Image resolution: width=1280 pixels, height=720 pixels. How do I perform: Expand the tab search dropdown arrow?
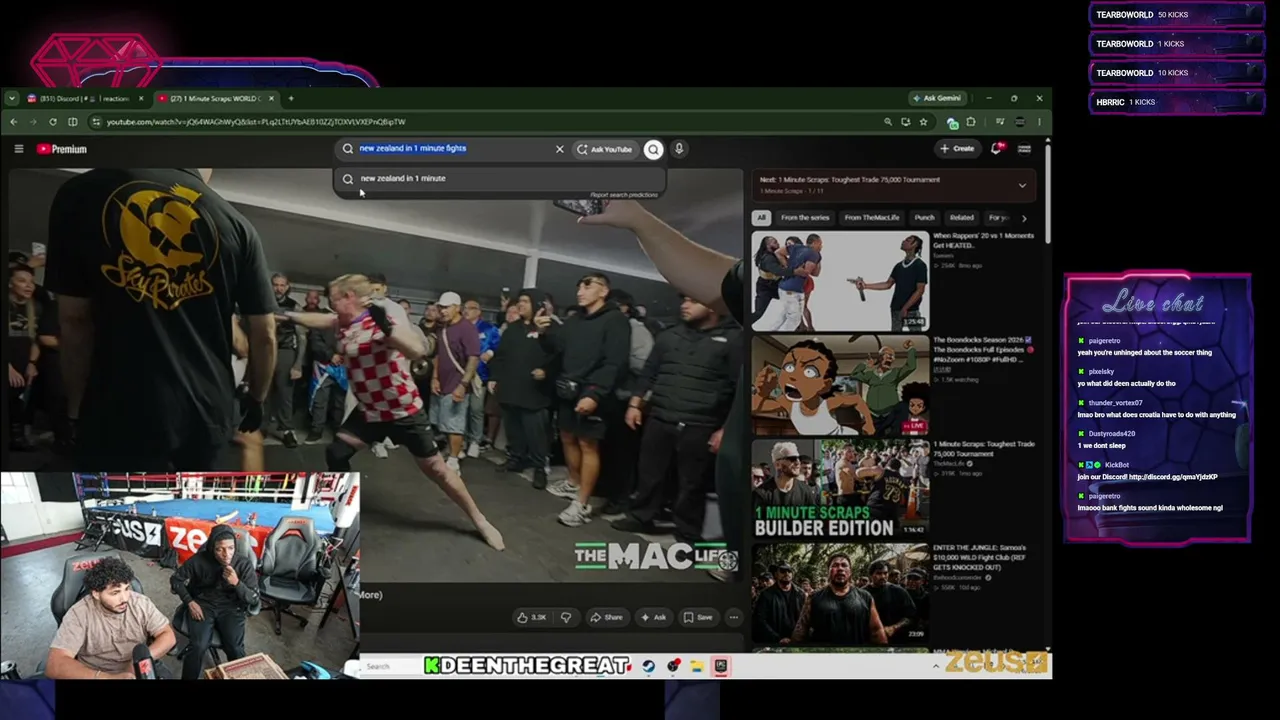12,98
